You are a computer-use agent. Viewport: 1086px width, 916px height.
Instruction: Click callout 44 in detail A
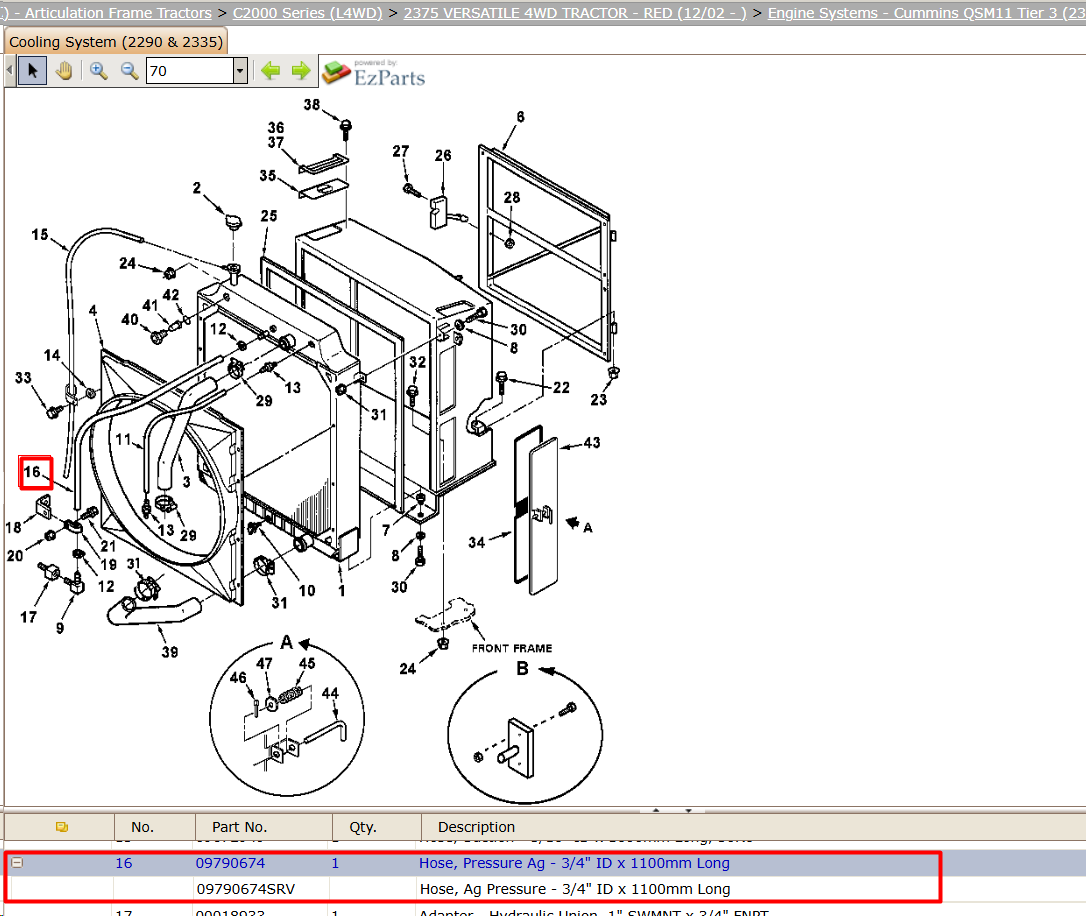tap(330, 693)
